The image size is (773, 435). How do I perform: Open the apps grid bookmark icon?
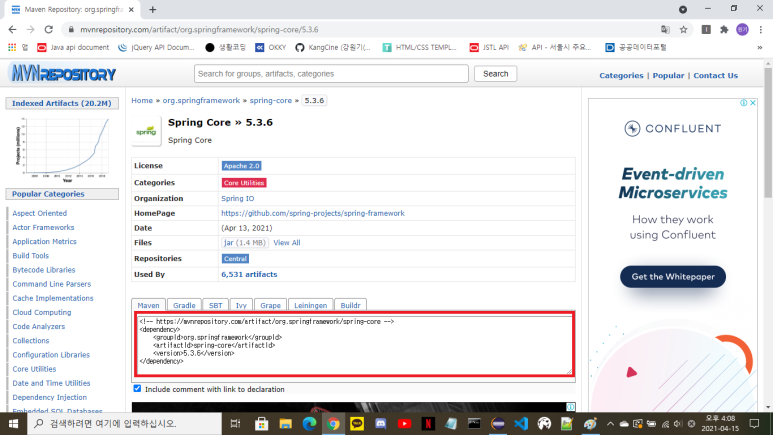[12, 47]
